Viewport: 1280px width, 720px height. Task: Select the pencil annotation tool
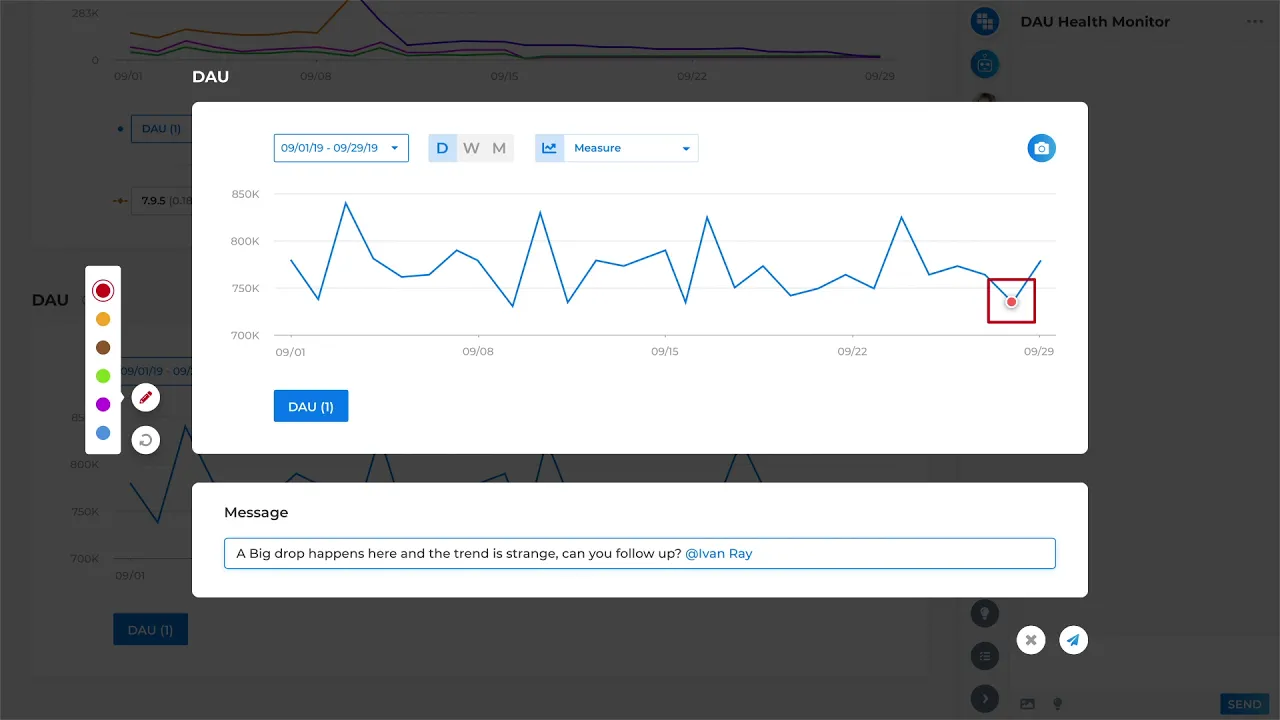tap(146, 398)
